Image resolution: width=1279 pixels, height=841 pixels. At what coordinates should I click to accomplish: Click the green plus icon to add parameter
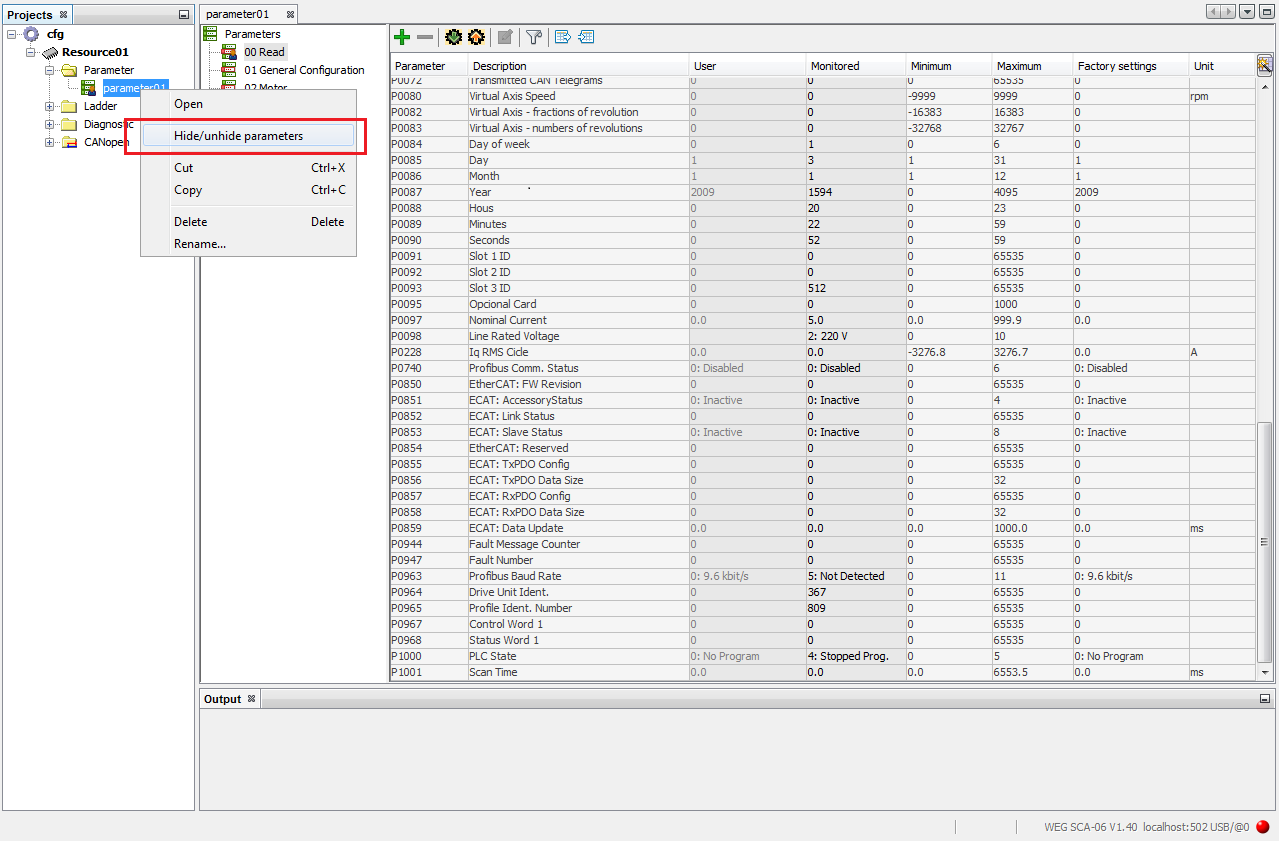coord(401,37)
